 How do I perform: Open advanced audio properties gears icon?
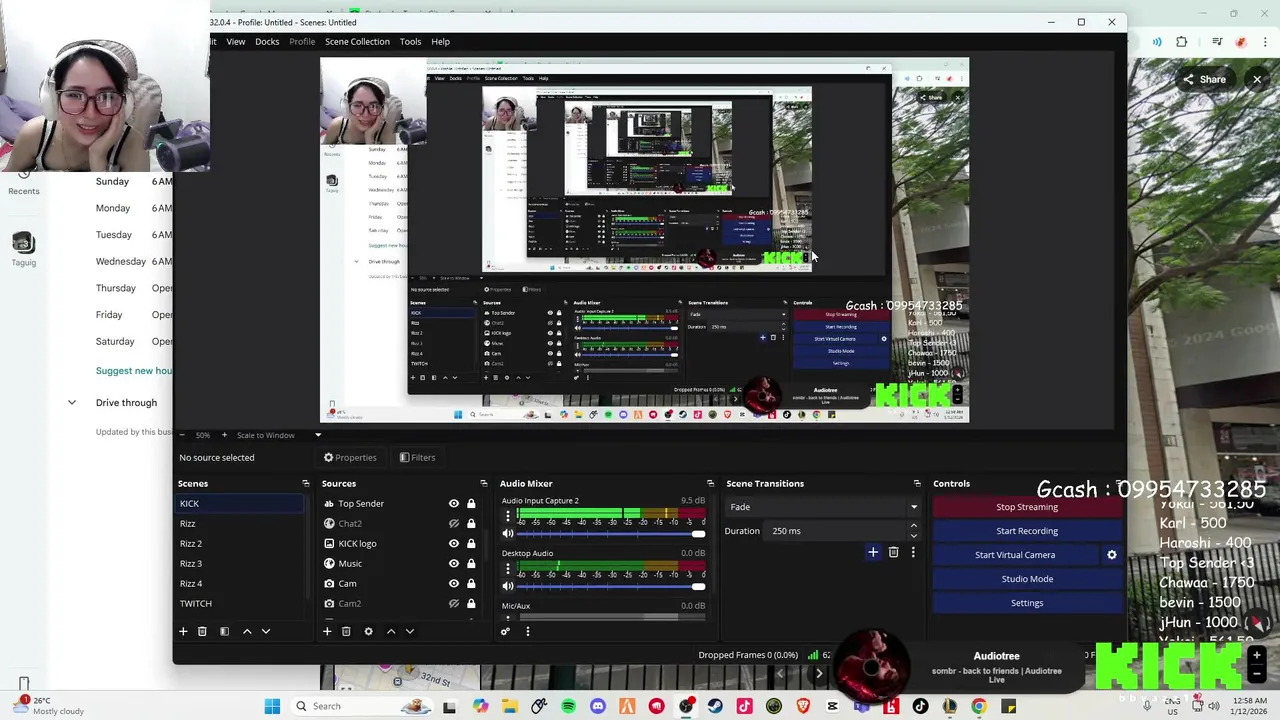click(505, 631)
